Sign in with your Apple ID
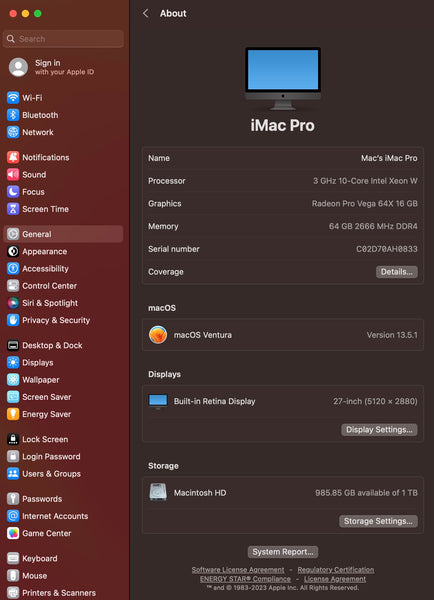 (x=63, y=67)
